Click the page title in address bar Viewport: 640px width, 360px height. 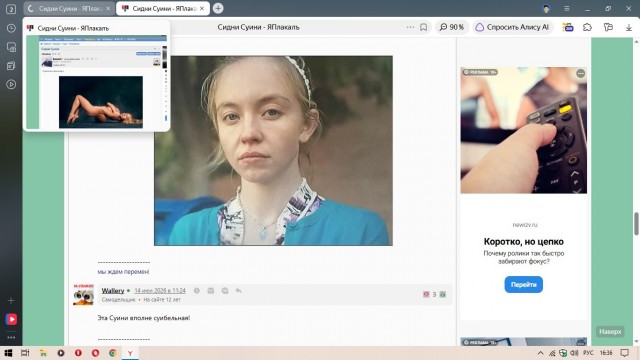click(258, 27)
